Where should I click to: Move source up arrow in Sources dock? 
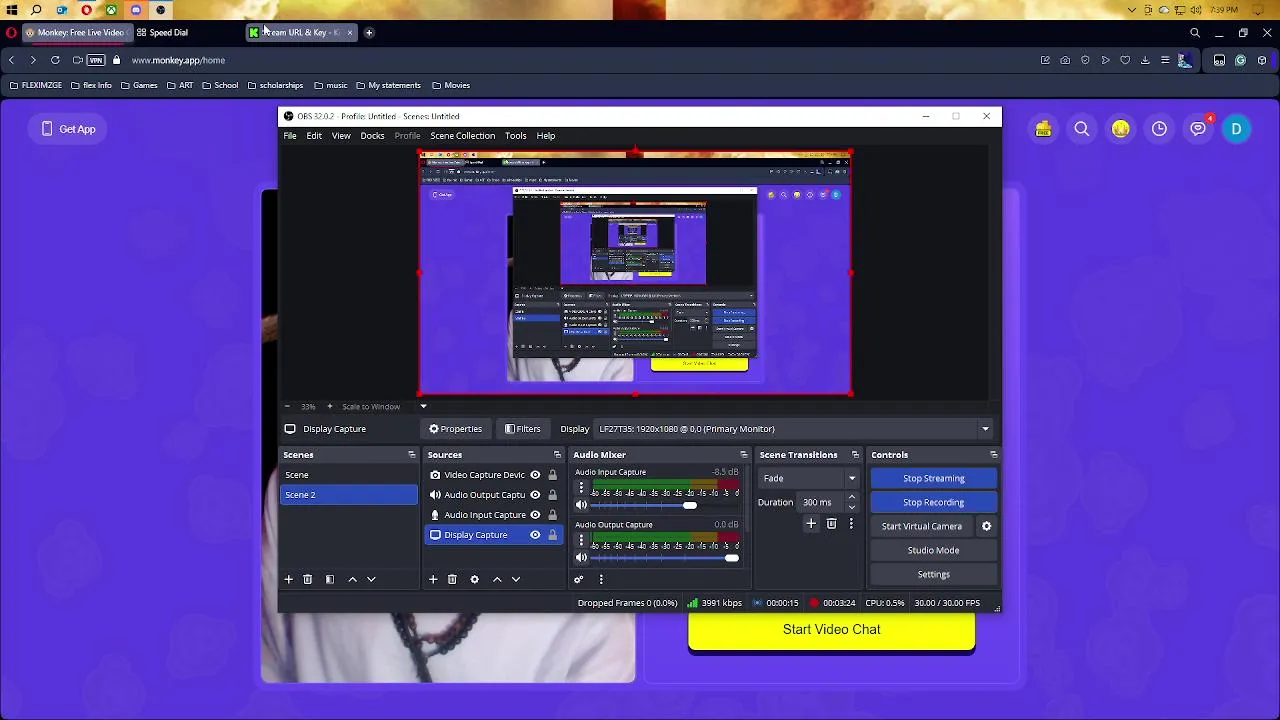497,579
